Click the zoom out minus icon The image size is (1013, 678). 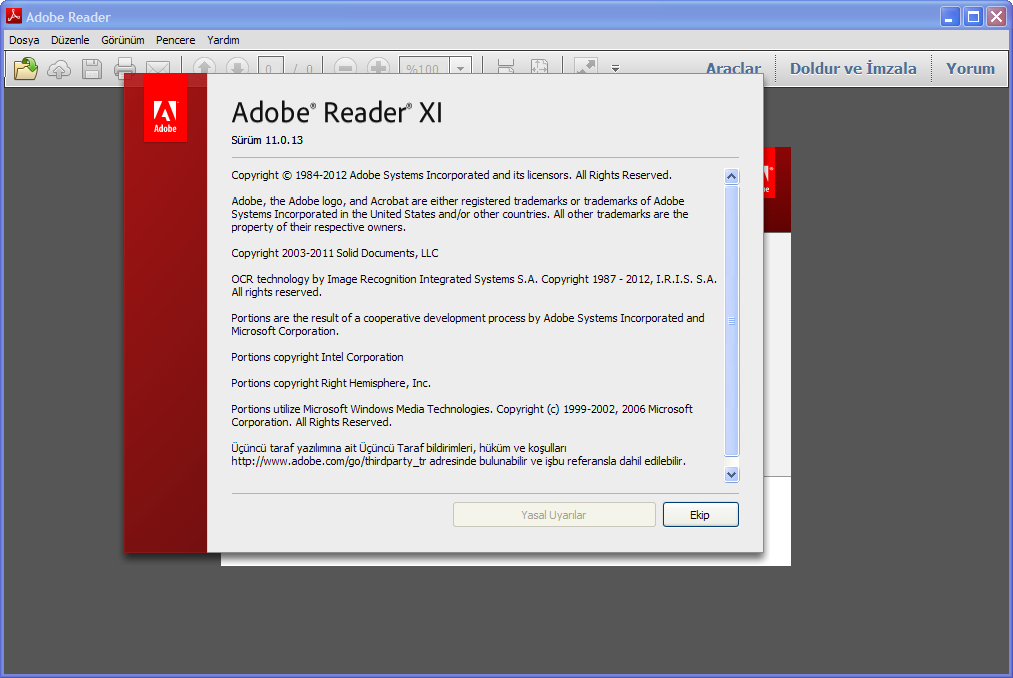tap(346, 65)
